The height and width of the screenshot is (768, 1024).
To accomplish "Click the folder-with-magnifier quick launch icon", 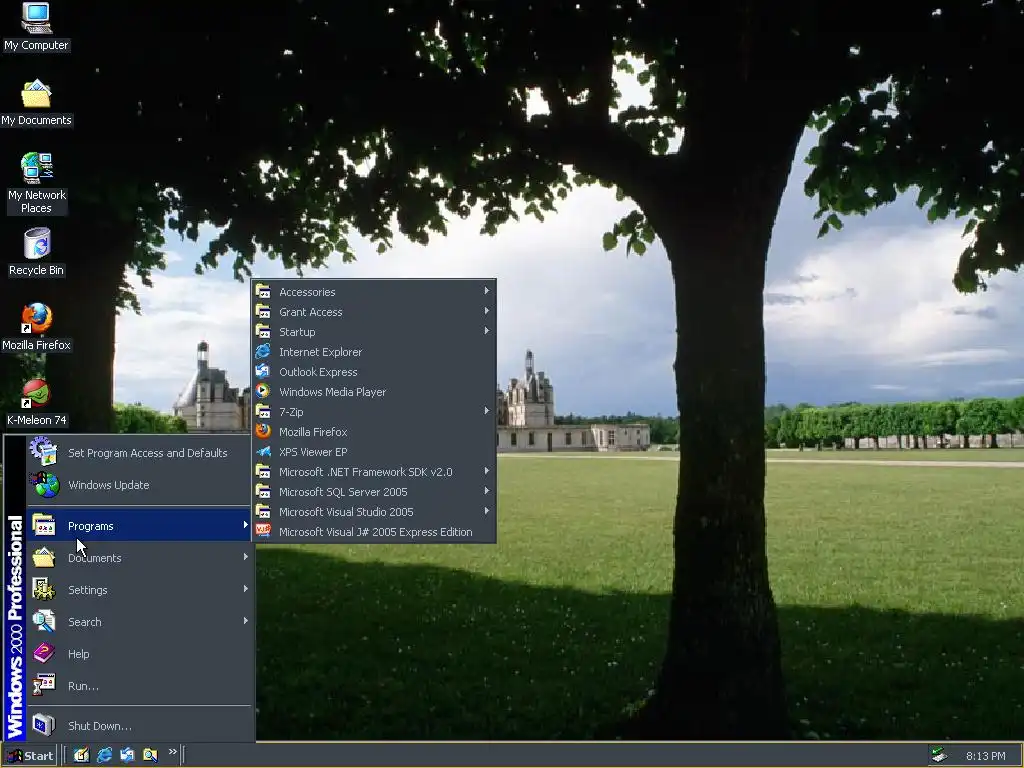I will [x=150, y=755].
